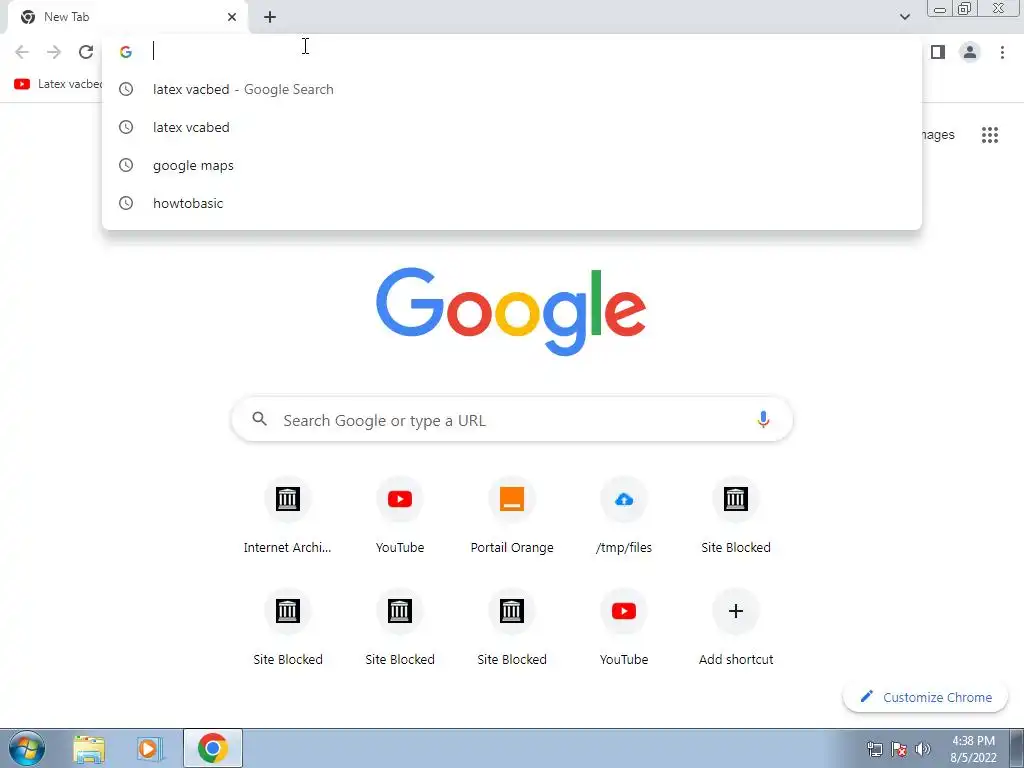Click the browser back arrow

tap(22, 52)
